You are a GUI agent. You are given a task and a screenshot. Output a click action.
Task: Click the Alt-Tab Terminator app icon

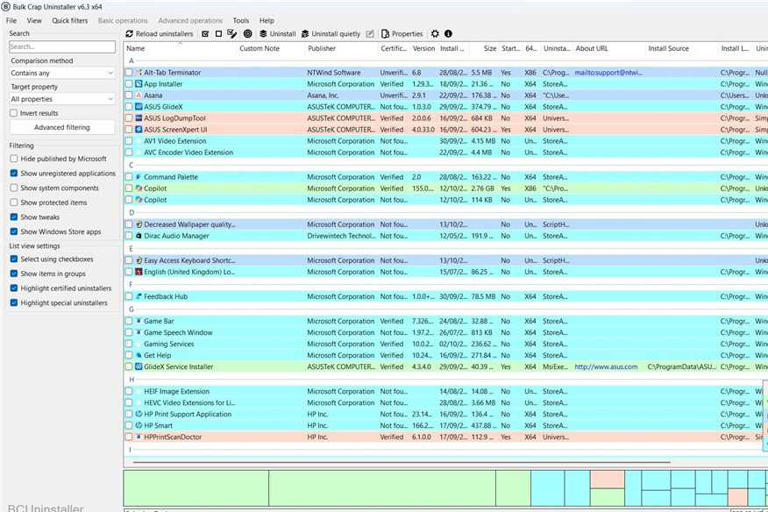tap(139, 73)
